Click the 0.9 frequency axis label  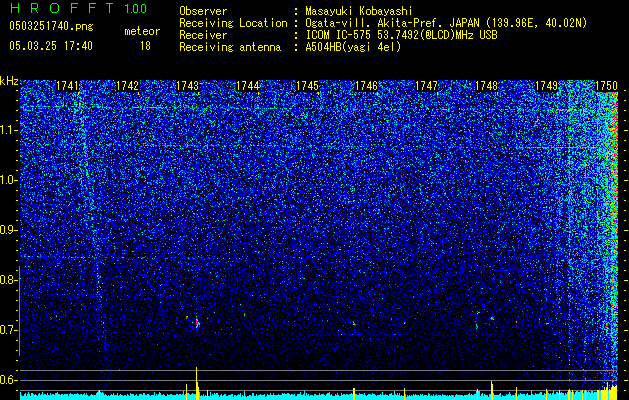pos(7,230)
